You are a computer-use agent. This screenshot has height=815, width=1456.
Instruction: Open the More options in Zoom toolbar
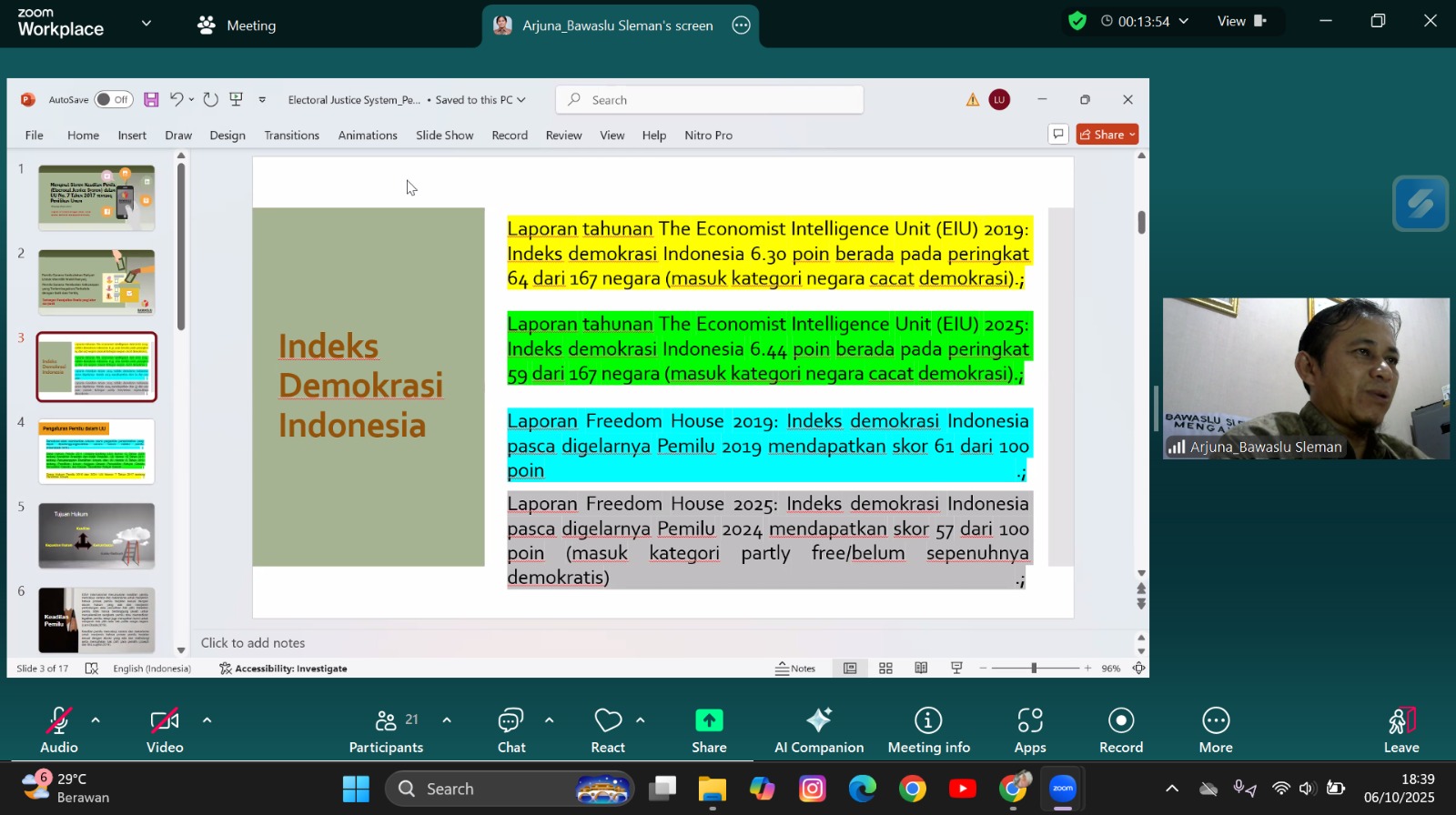pyautogui.click(x=1216, y=731)
